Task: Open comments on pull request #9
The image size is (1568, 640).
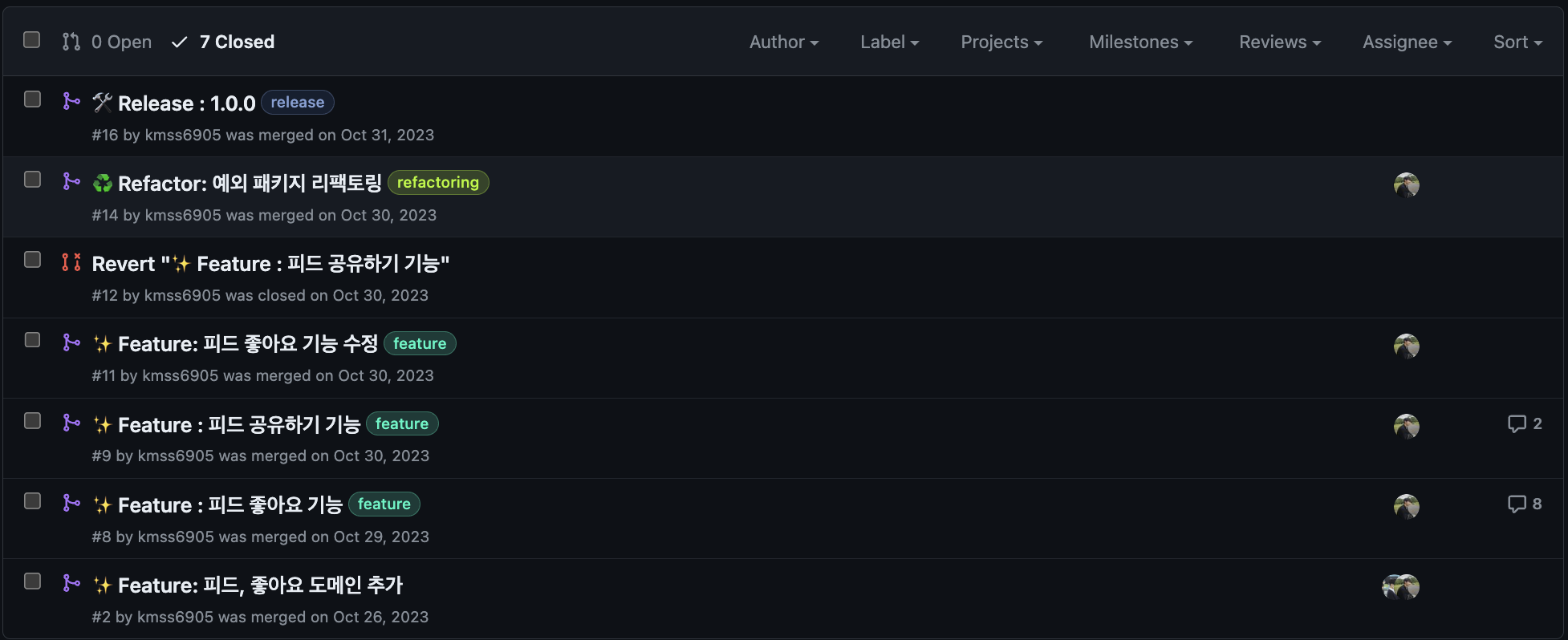Action: pyautogui.click(x=1525, y=423)
